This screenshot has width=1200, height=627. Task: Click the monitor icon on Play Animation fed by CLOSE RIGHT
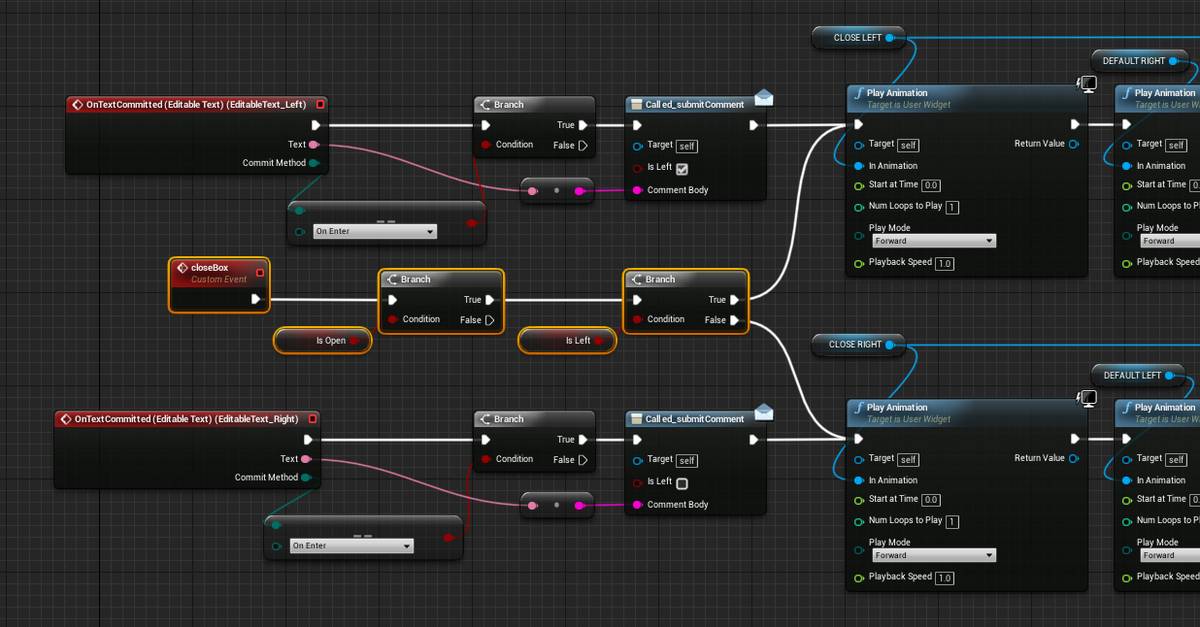coord(1087,399)
